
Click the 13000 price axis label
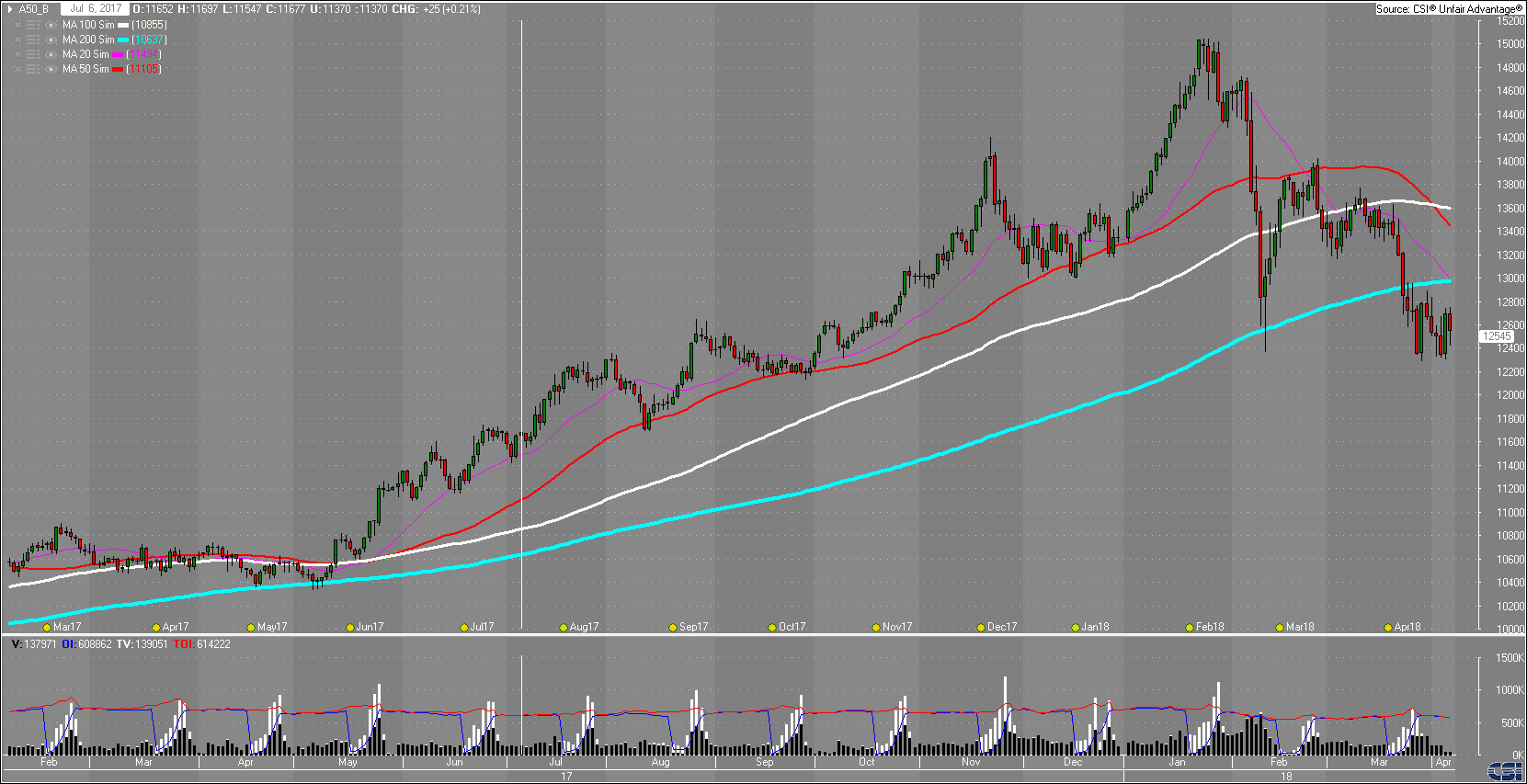(1510, 278)
